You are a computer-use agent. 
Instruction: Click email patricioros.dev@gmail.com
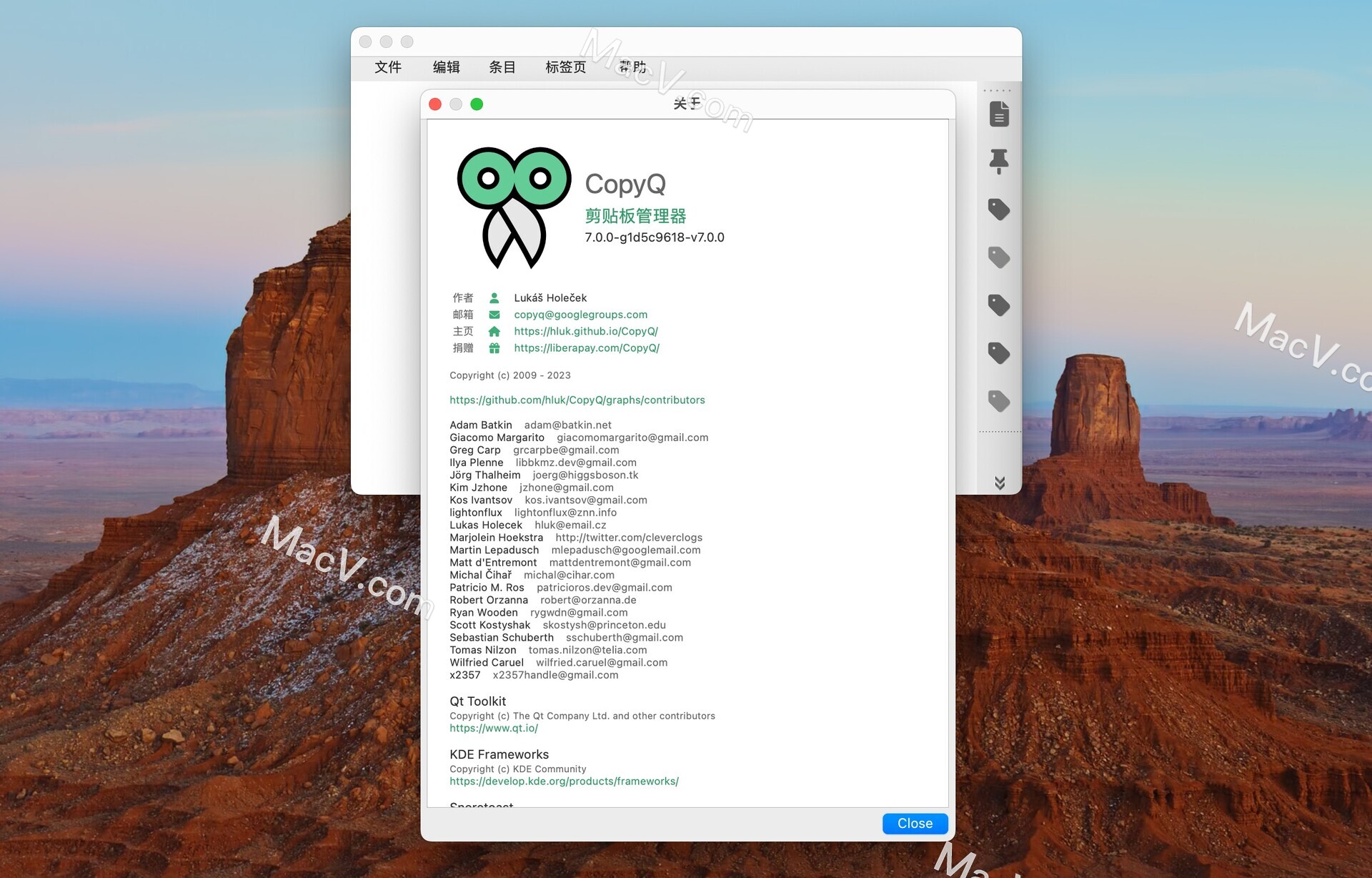click(x=605, y=588)
